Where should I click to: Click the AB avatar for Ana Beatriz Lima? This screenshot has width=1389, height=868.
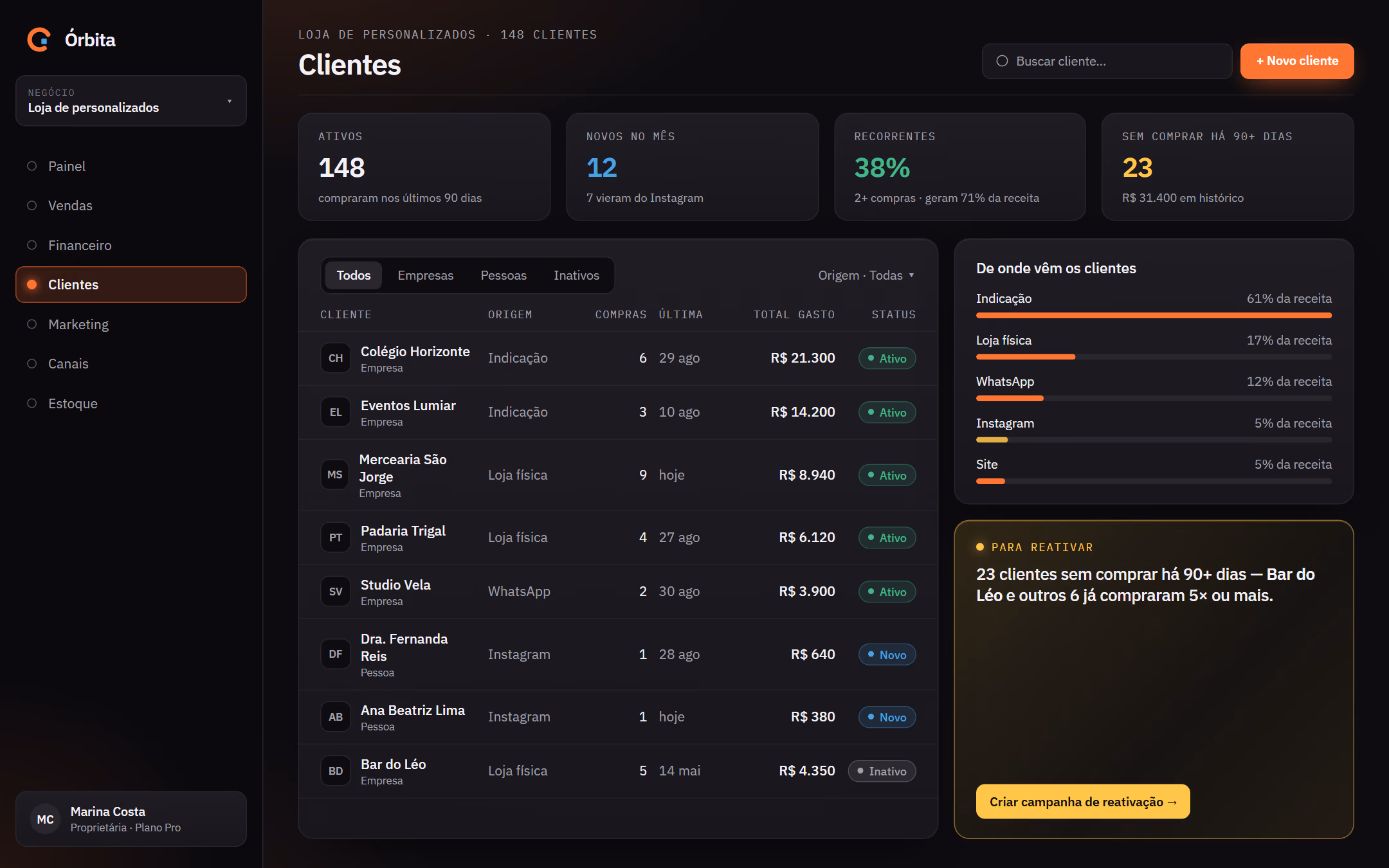[336, 717]
